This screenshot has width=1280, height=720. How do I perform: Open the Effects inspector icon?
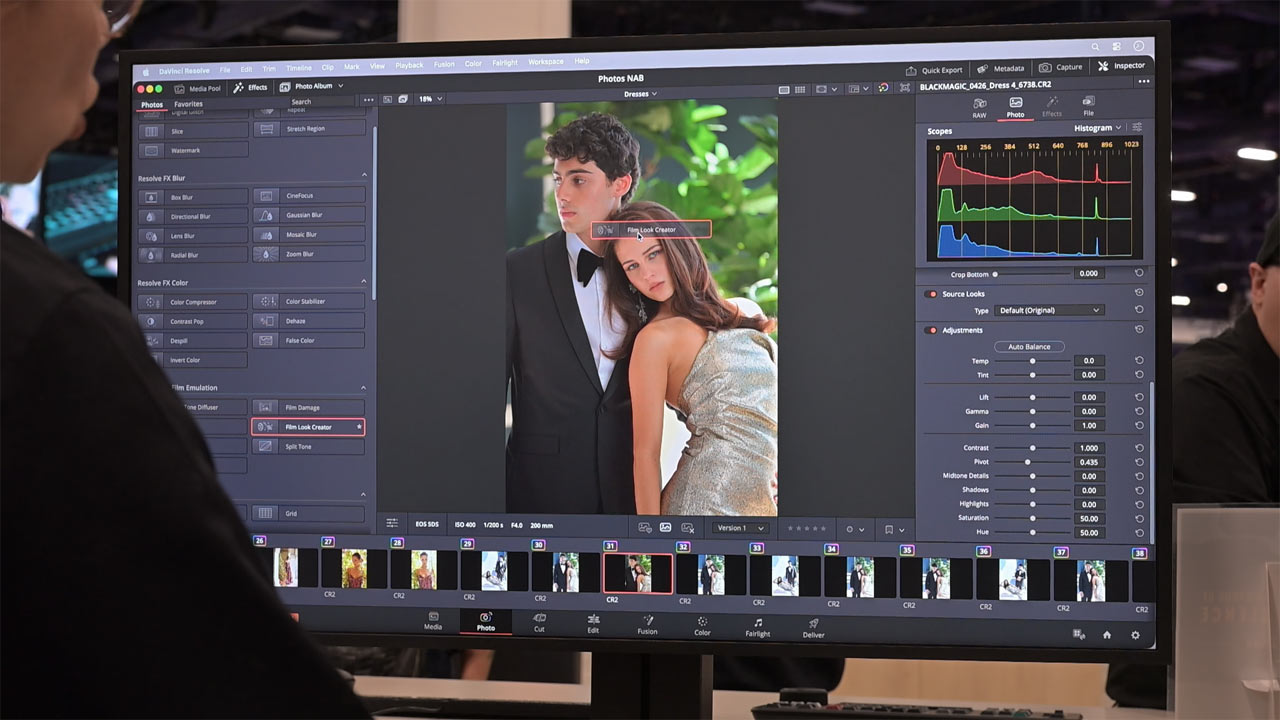click(1052, 107)
